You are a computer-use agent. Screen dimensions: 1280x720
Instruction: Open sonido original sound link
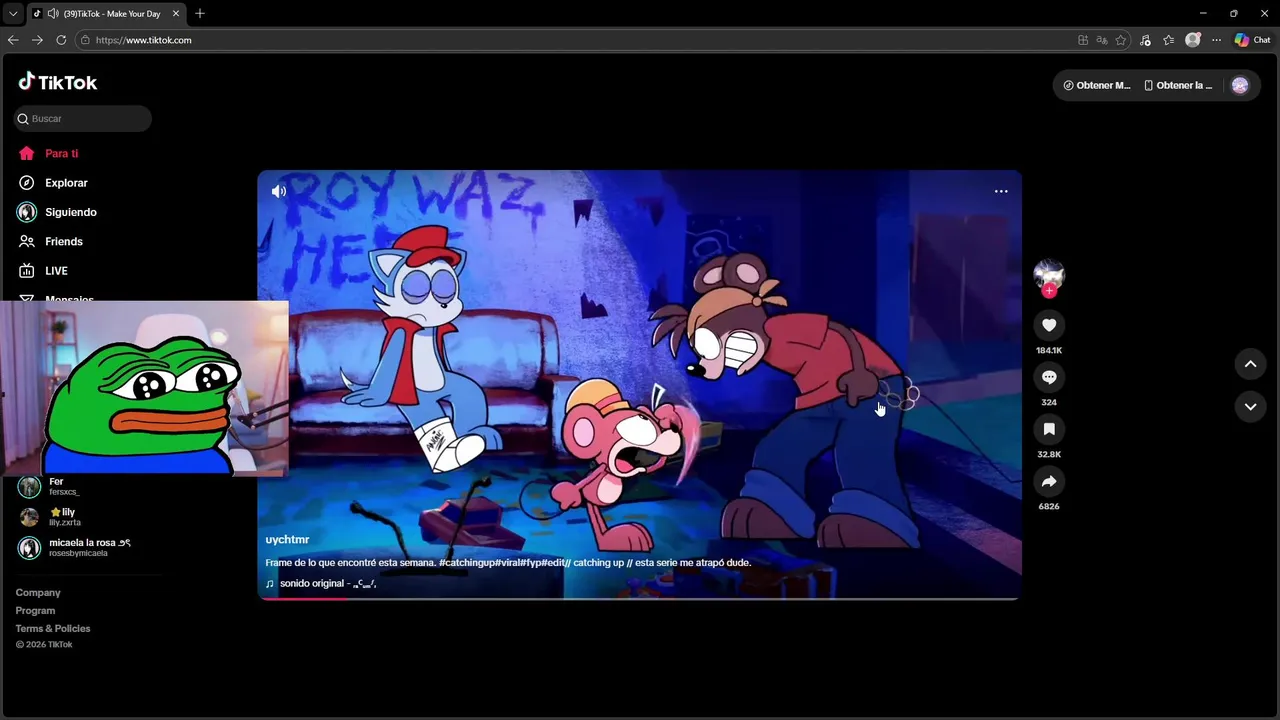[x=321, y=583]
